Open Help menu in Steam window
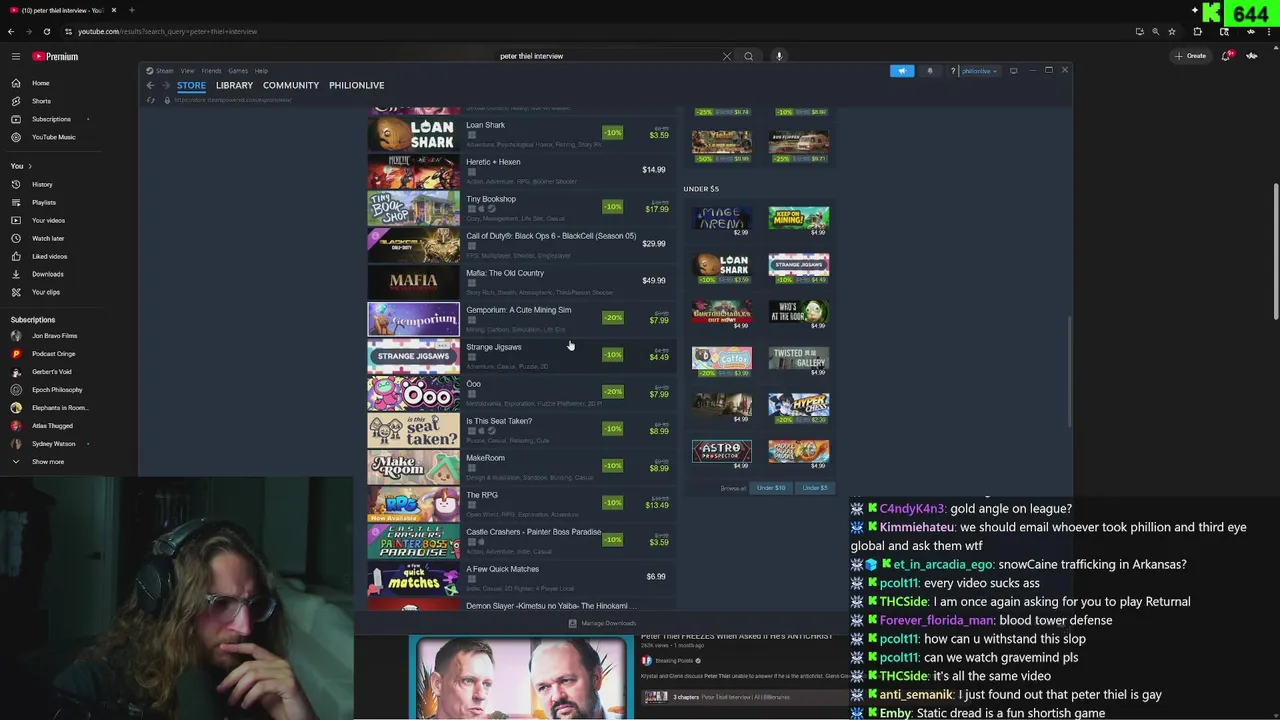This screenshot has width=1280, height=720. [x=261, y=71]
